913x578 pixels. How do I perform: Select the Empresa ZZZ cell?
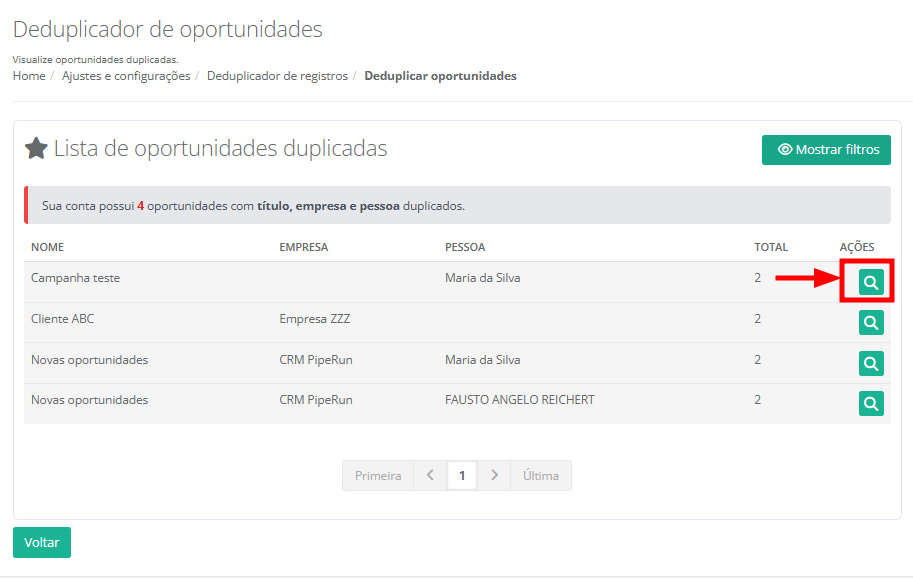point(314,319)
